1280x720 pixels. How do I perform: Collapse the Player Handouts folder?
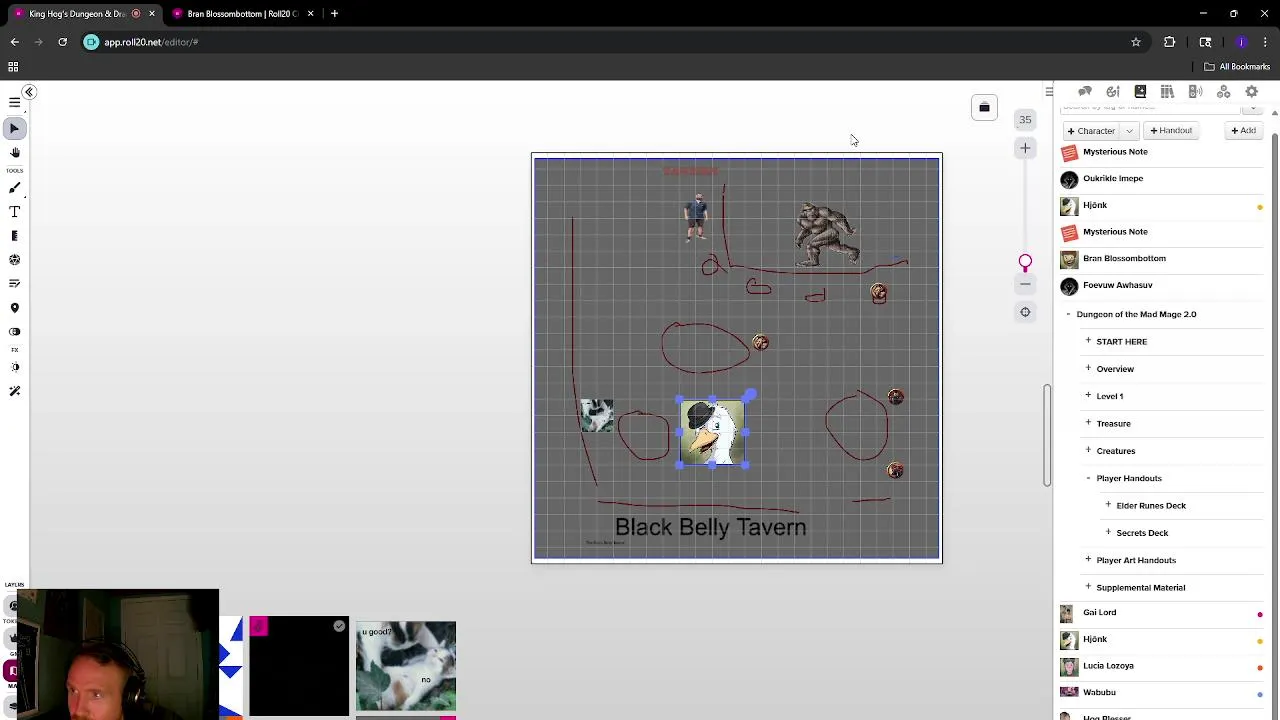pos(1088,478)
